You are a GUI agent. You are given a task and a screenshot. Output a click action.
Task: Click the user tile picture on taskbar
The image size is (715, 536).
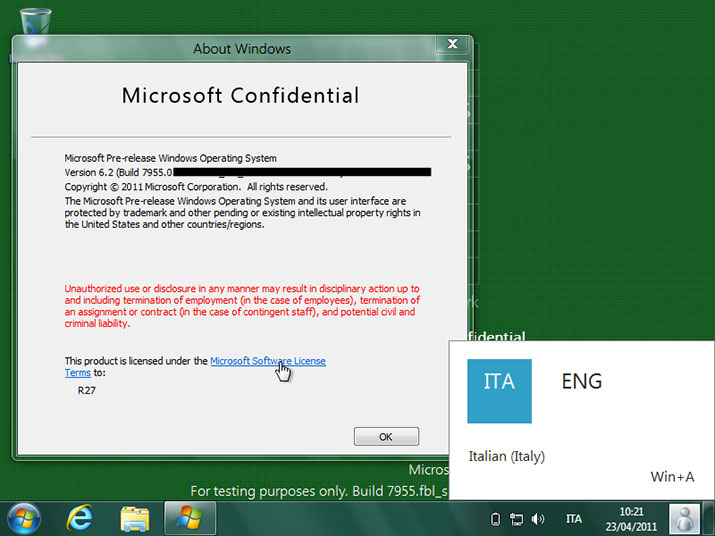(684, 519)
